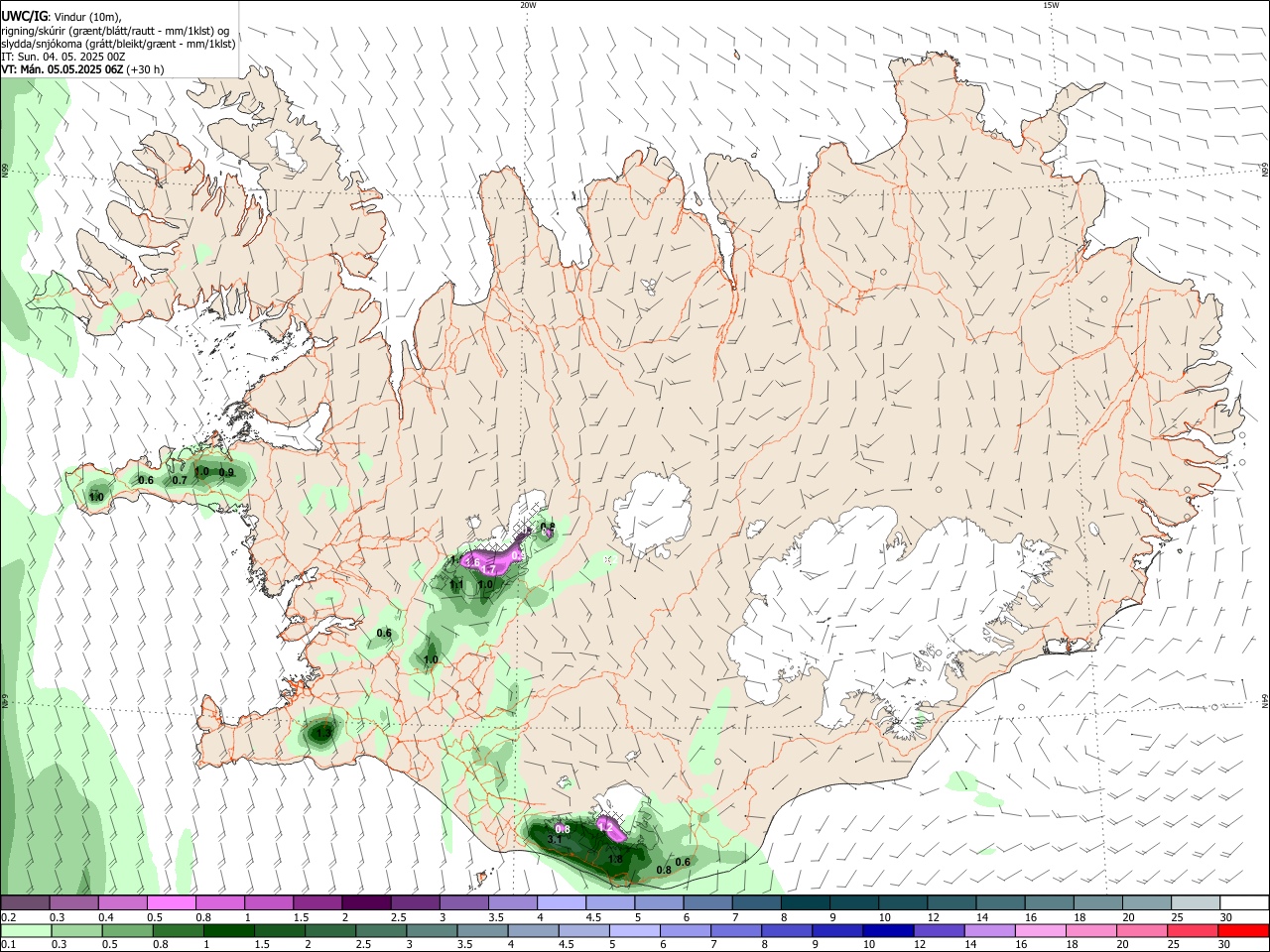Click the 'IT: Sun. 04. 05. 2025 00Z' line
The width and height of the screenshot is (1270, 952).
[x=63, y=57]
